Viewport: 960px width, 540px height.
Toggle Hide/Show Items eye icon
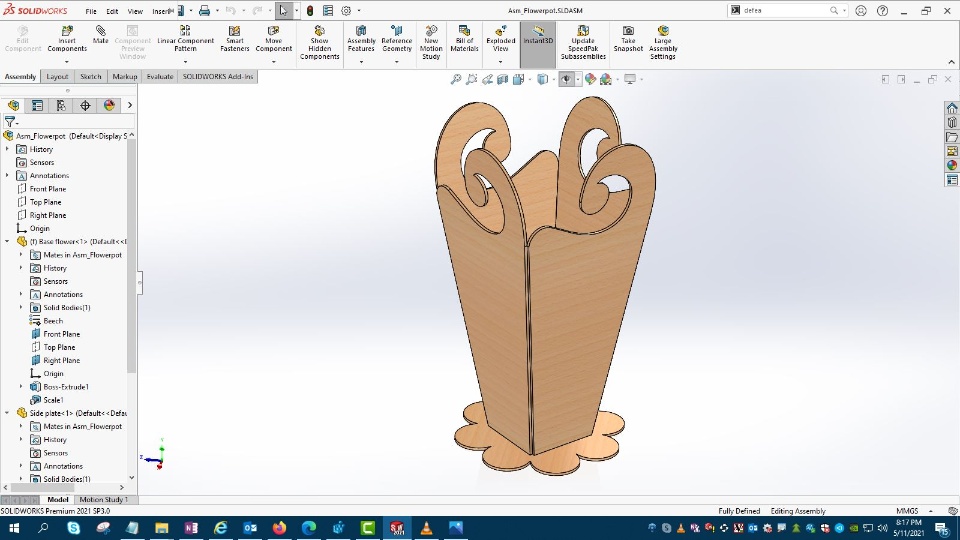coord(567,79)
